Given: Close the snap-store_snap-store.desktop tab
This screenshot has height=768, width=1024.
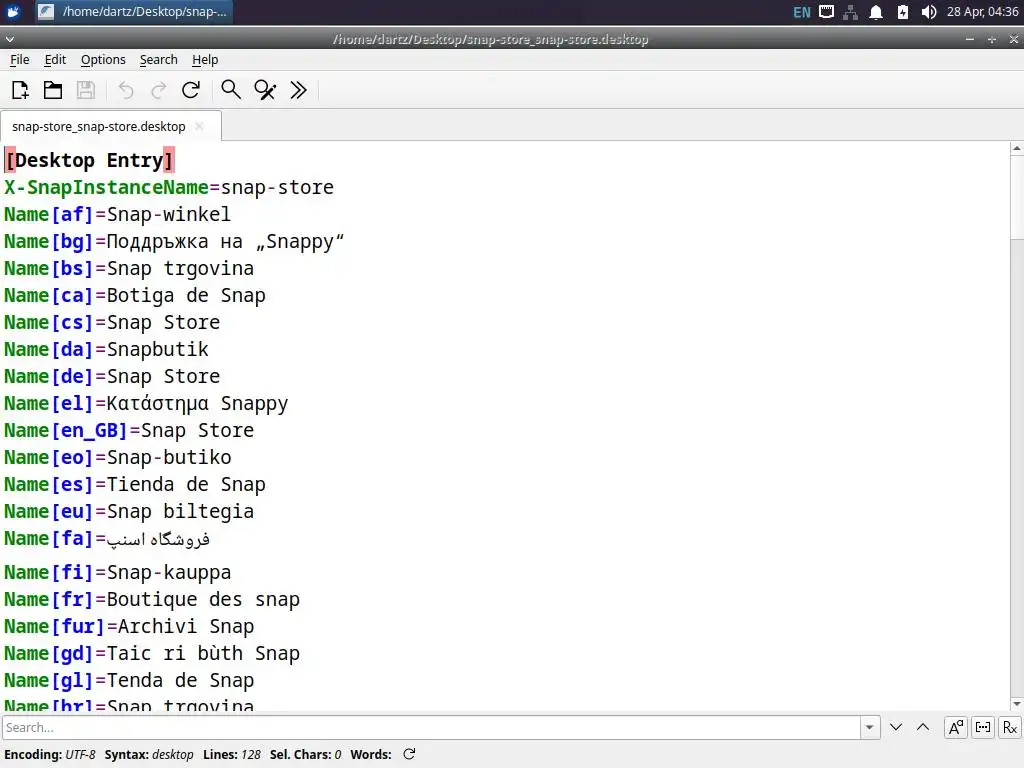Looking at the screenshot, I should tap(200, 126).
